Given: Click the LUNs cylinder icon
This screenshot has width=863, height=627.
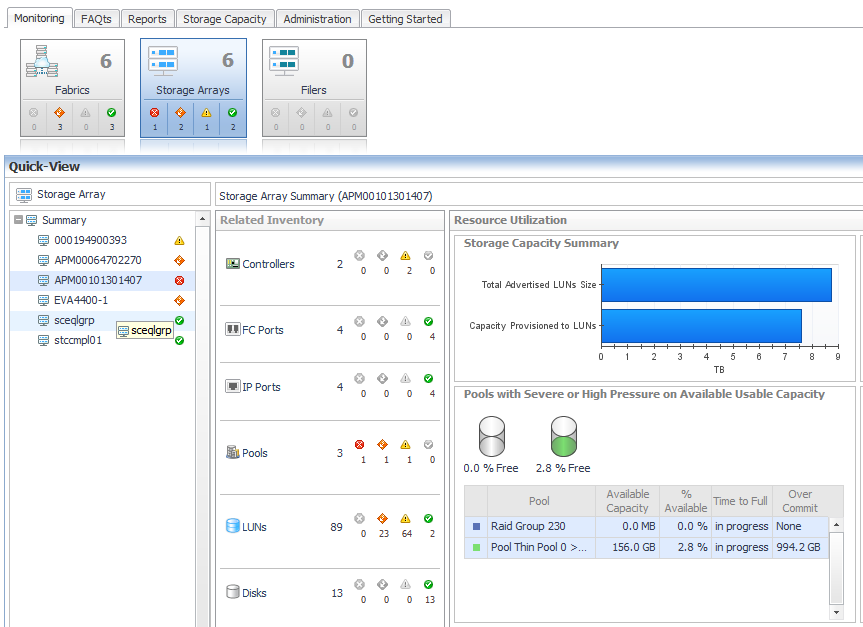Looking at the screenshot, I should pyautogui.click(x=232, y=526).
